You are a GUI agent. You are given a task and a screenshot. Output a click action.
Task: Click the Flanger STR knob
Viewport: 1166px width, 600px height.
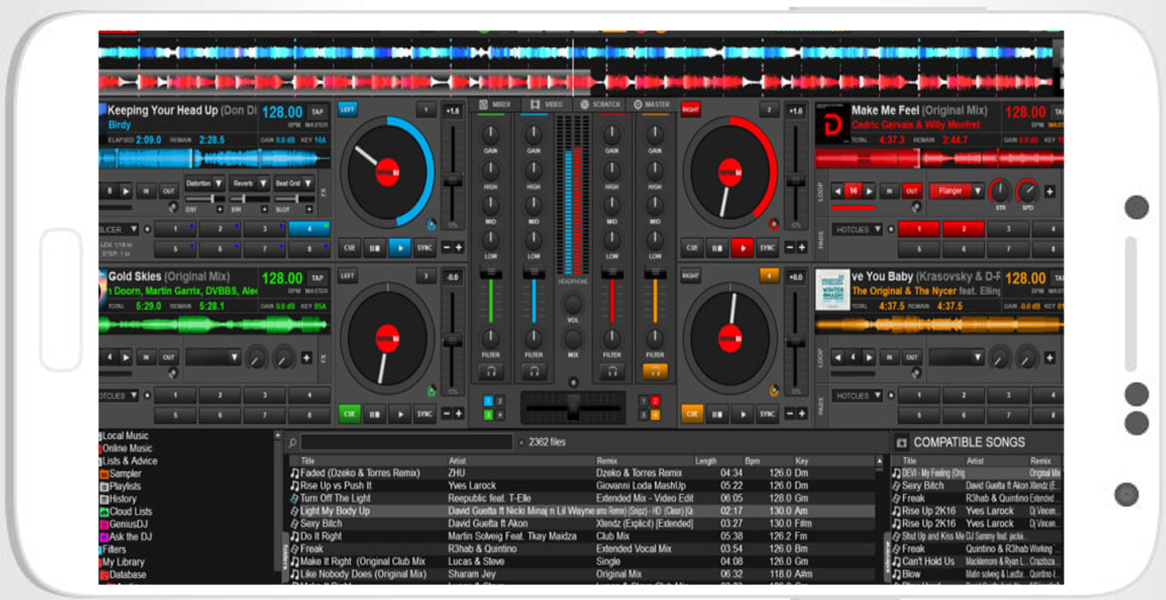pos(1000,191)
